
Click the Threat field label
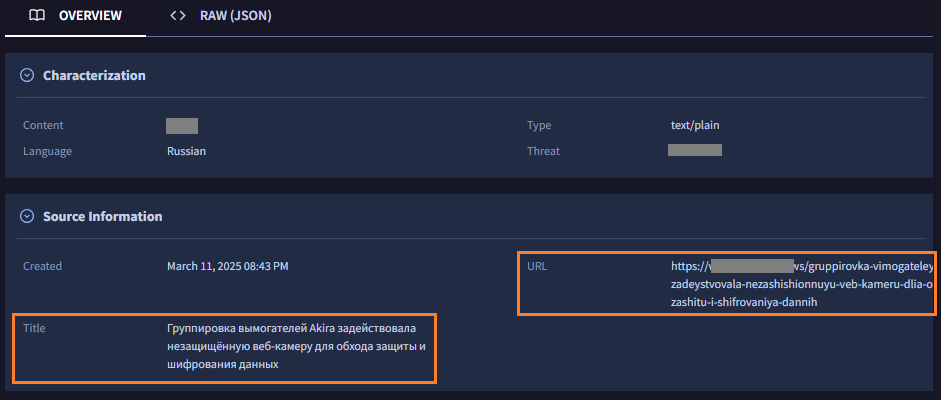(x=543, y=151)
